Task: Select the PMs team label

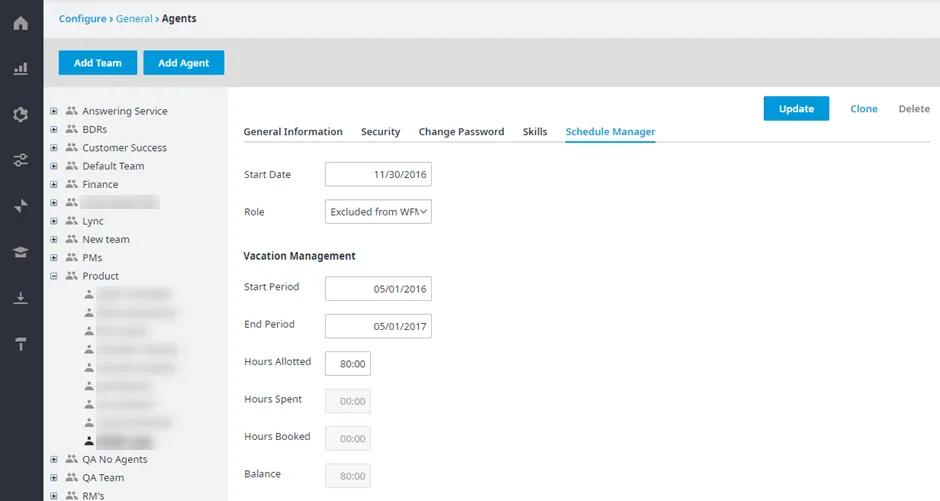Action: (x=92, y=258)
